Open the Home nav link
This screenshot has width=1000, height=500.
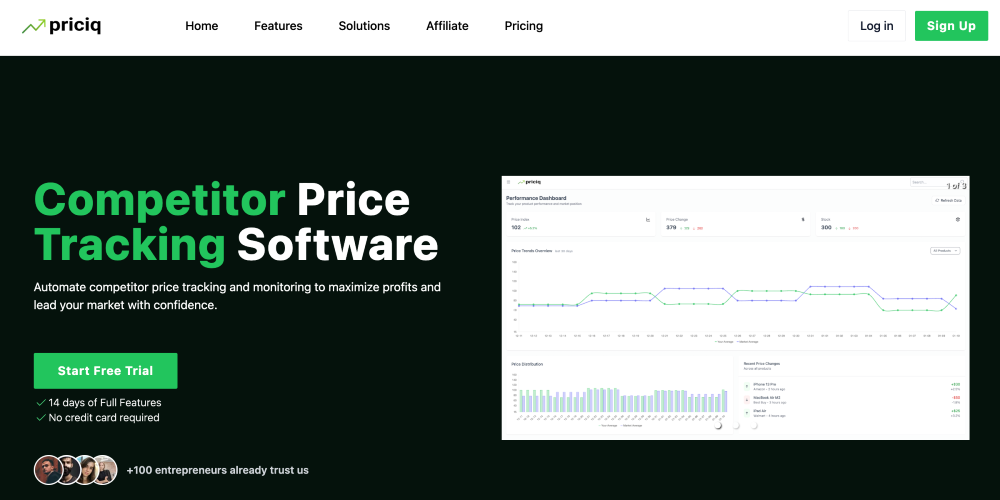coord(202,26)
